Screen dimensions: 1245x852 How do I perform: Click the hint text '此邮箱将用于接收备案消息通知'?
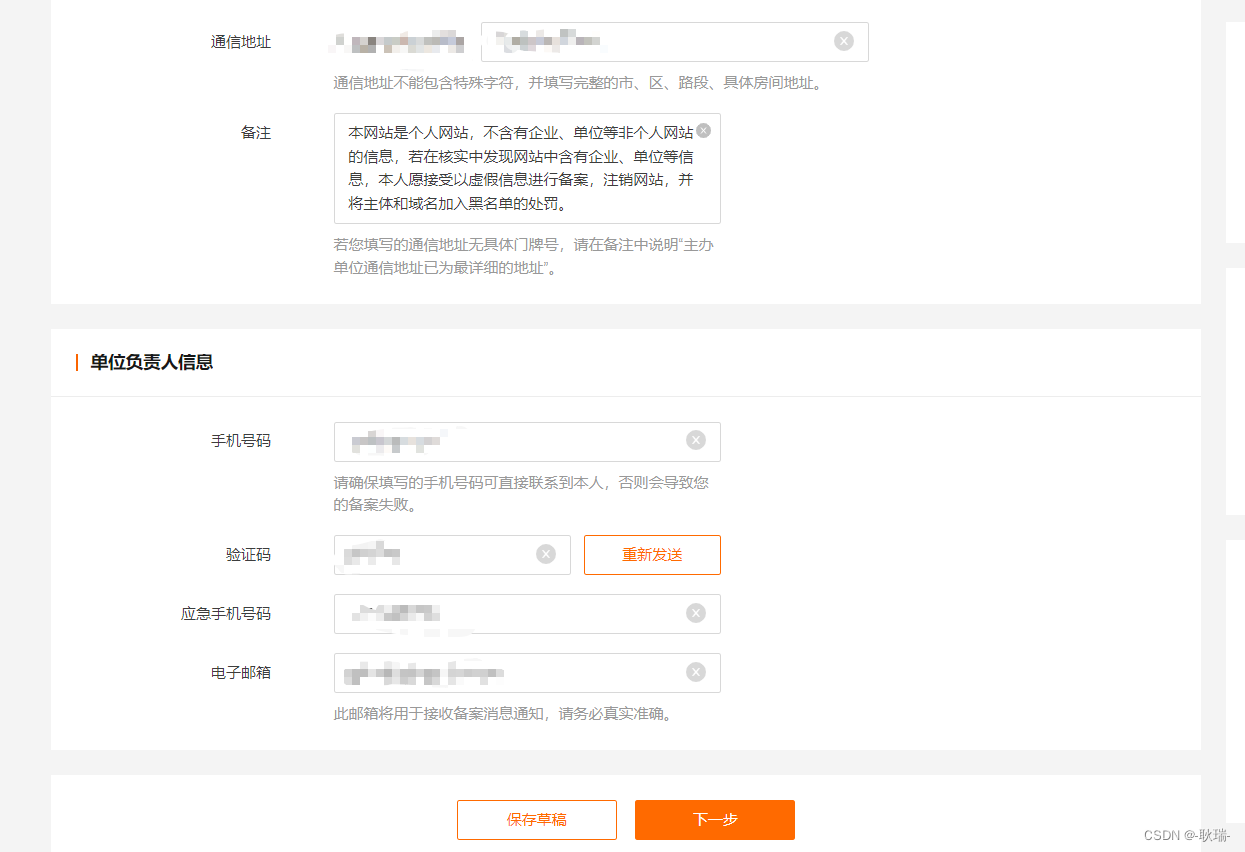[441, 714]
